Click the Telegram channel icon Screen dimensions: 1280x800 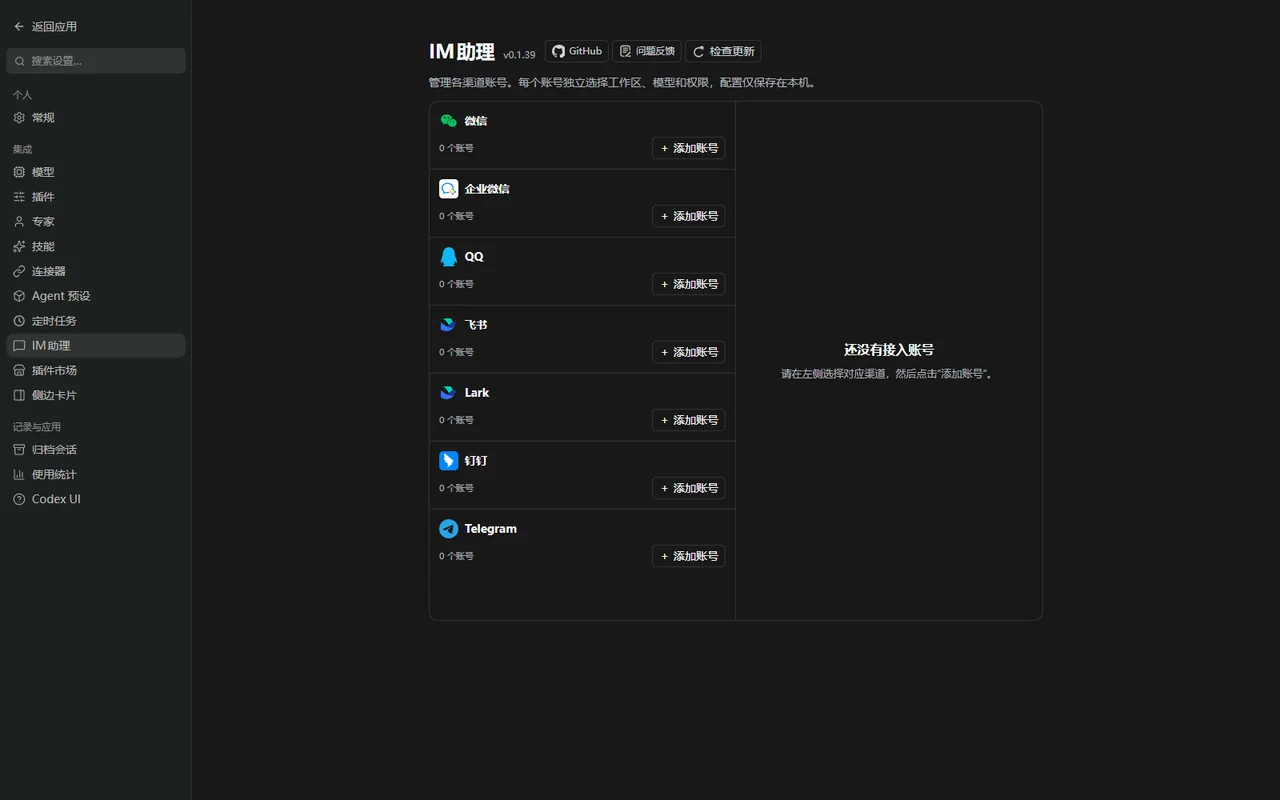tap(449, 529)
